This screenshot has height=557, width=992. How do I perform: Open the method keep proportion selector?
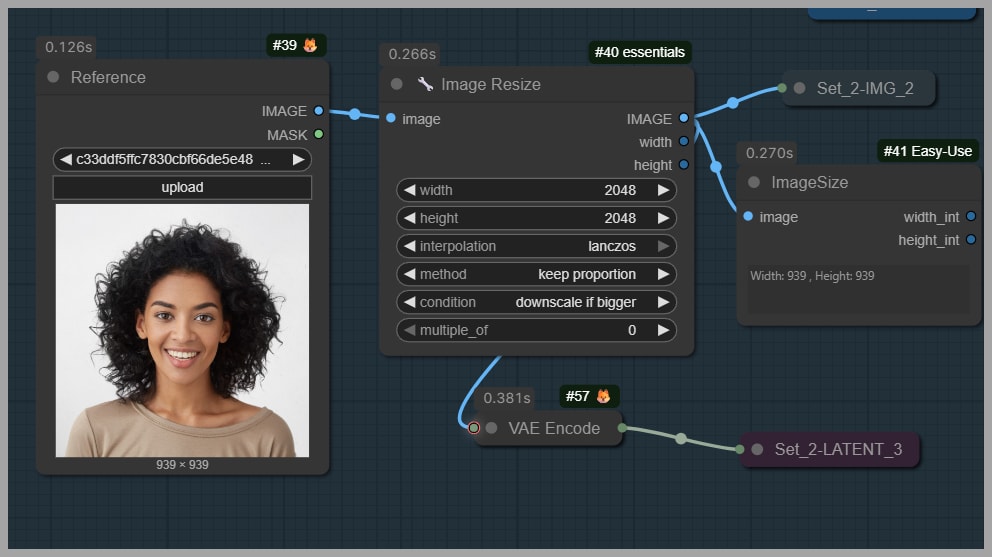click(x=536, y=274)
